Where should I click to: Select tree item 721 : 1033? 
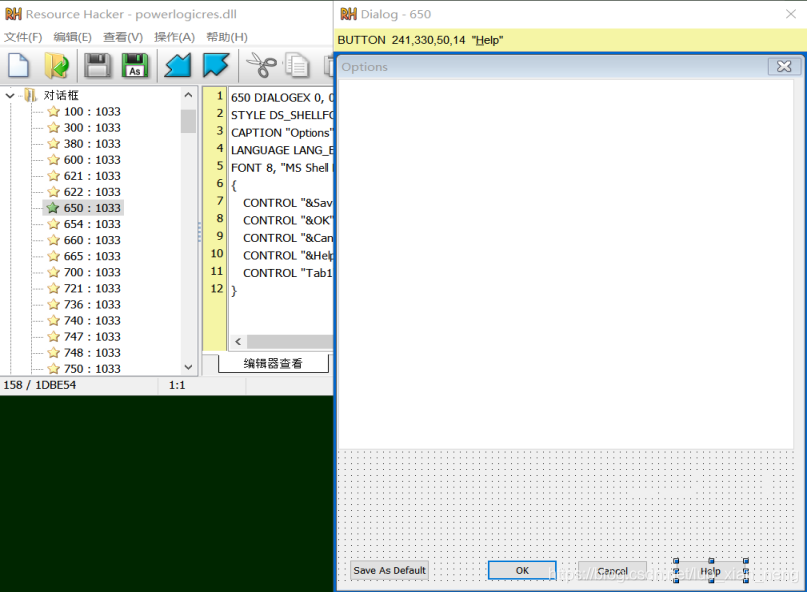92,288
